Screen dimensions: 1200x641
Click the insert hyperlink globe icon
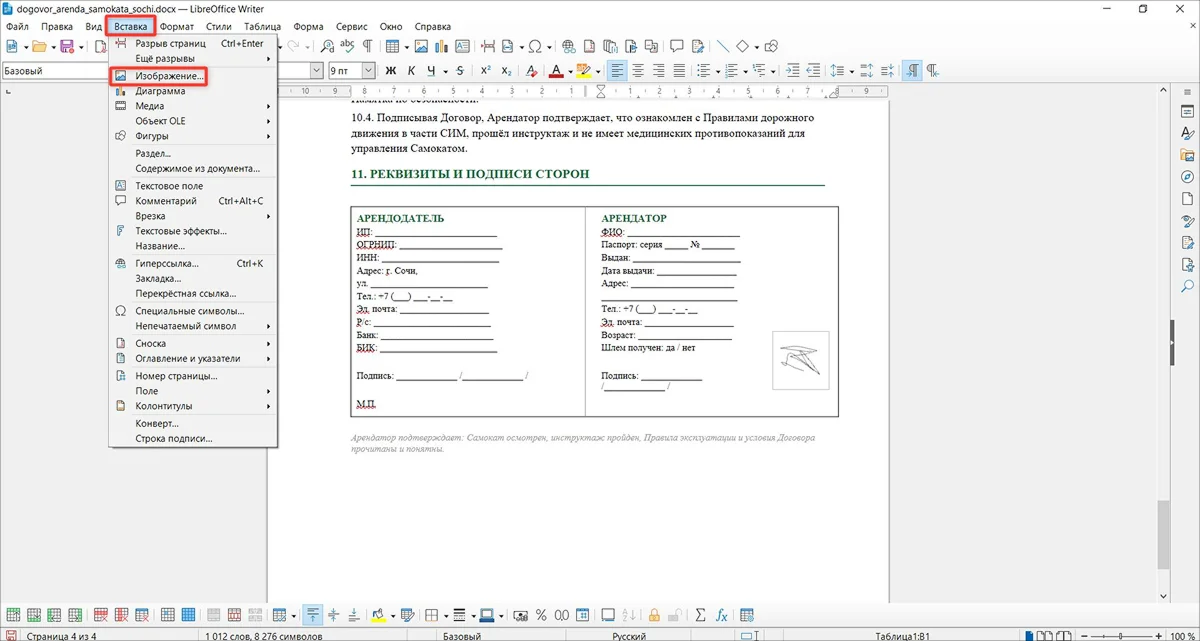point(569,46)
